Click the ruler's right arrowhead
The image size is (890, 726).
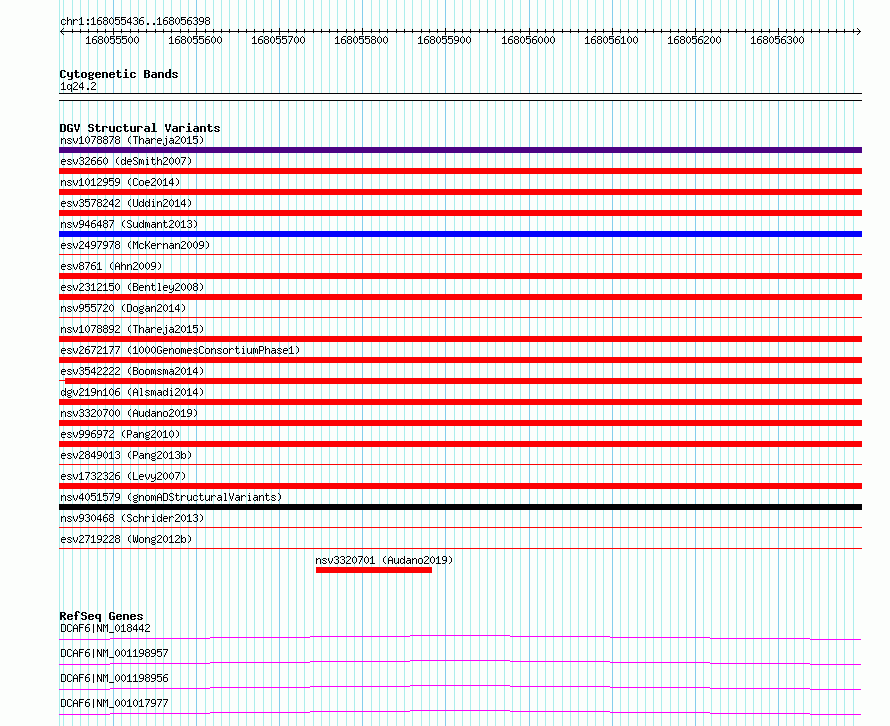point(859,31)
